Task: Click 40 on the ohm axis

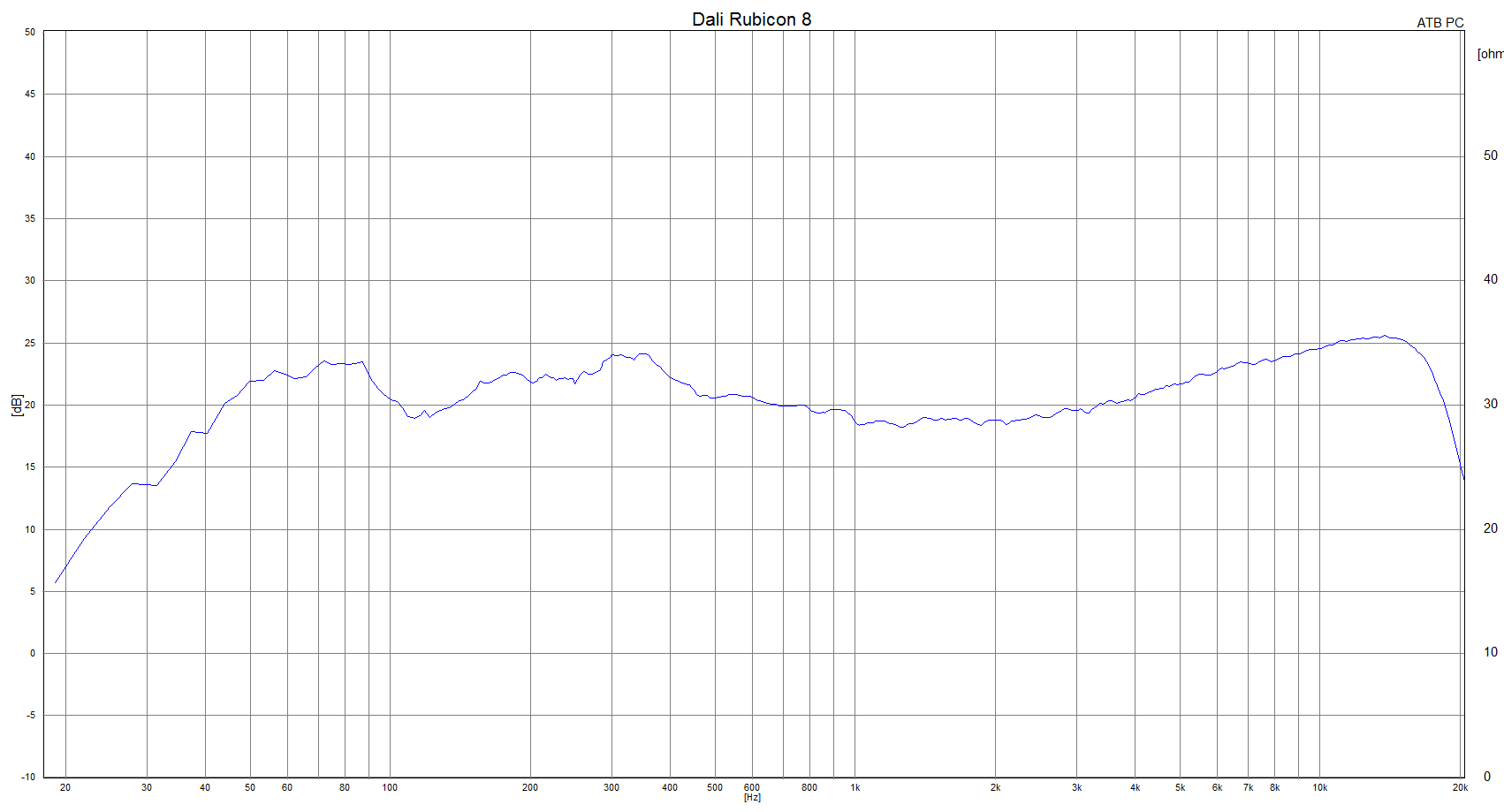Action: click(1491, 279)
